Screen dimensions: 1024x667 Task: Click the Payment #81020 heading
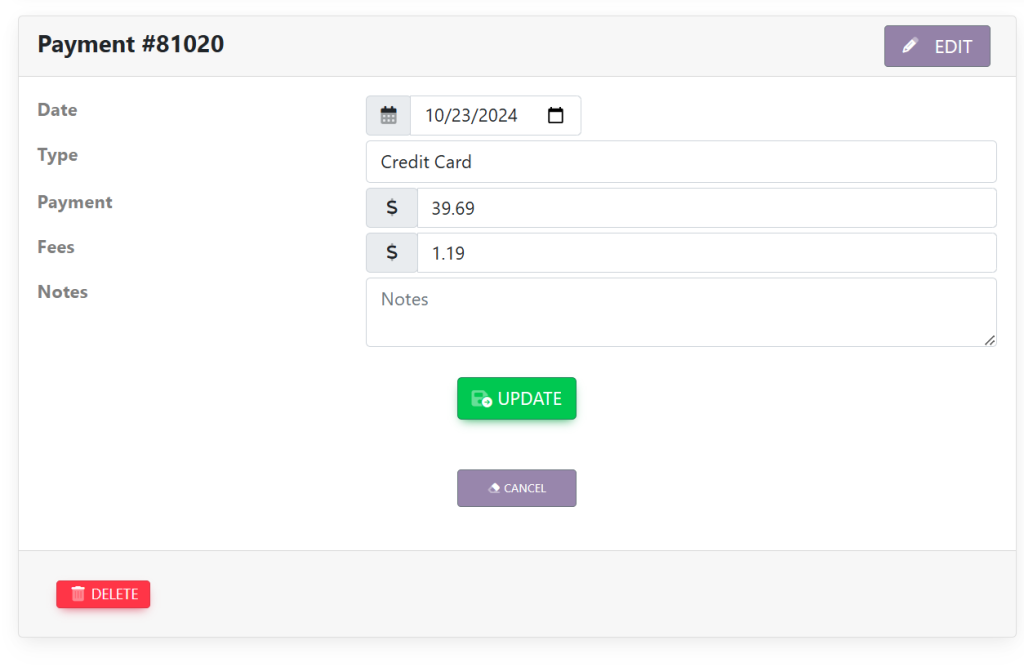131,44
